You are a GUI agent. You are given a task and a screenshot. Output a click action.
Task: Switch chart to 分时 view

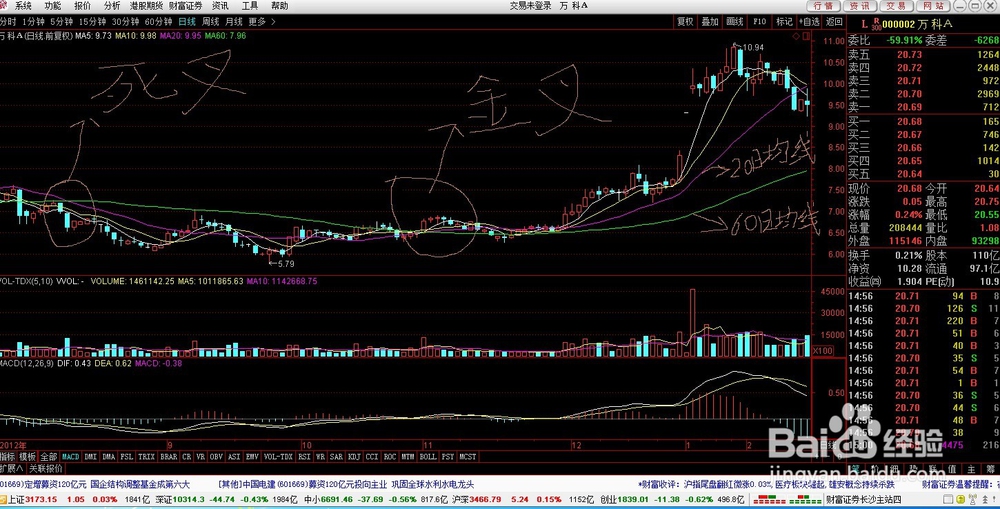point(8,22)
